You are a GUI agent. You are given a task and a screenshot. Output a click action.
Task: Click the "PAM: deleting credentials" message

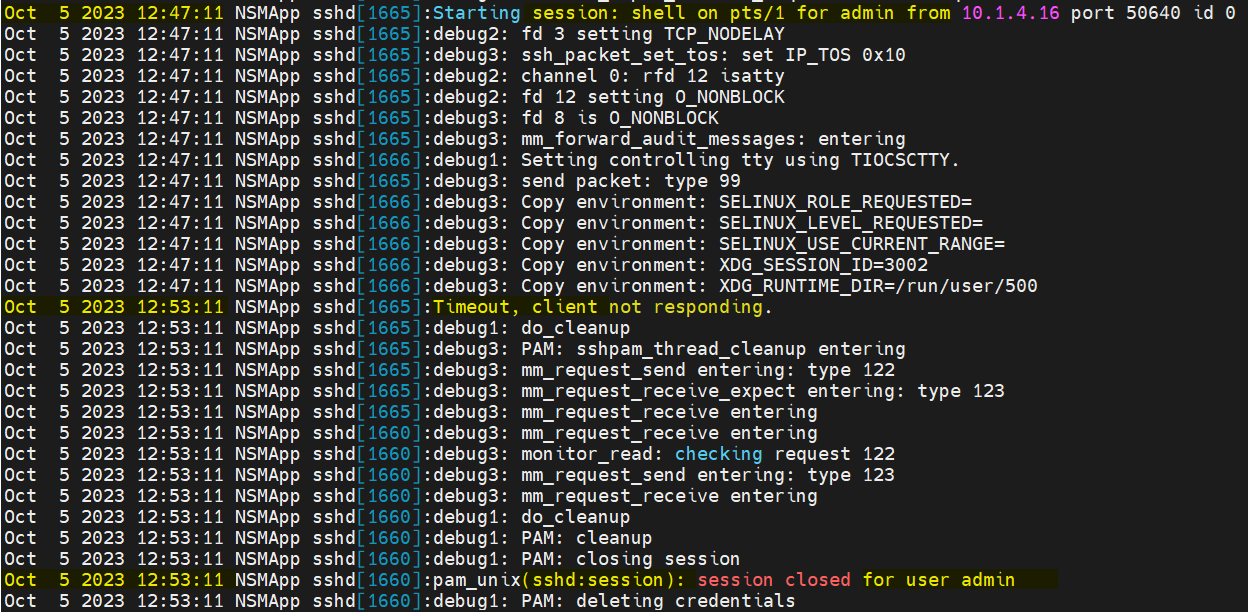coord(658,601)
